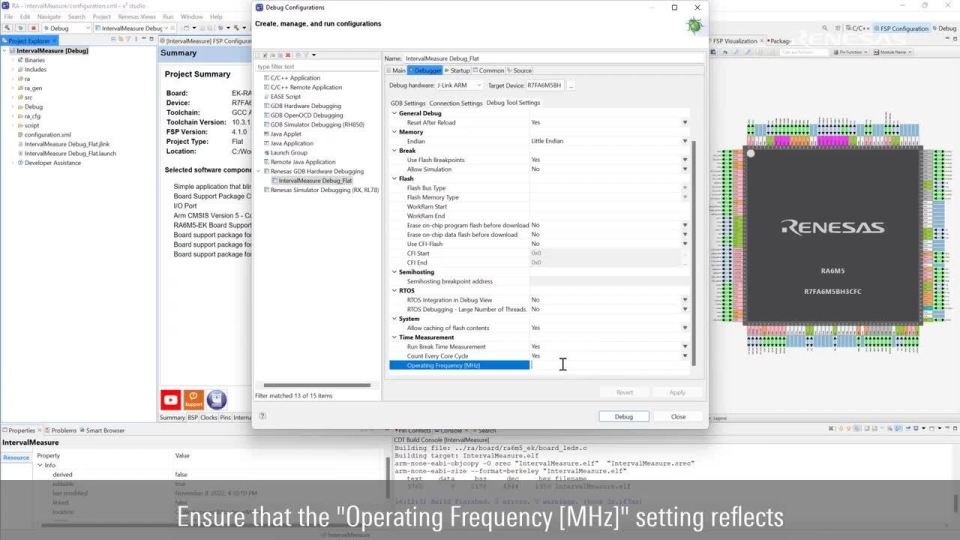
Task: Collapse the General Debug section
Action: [393, 113]
